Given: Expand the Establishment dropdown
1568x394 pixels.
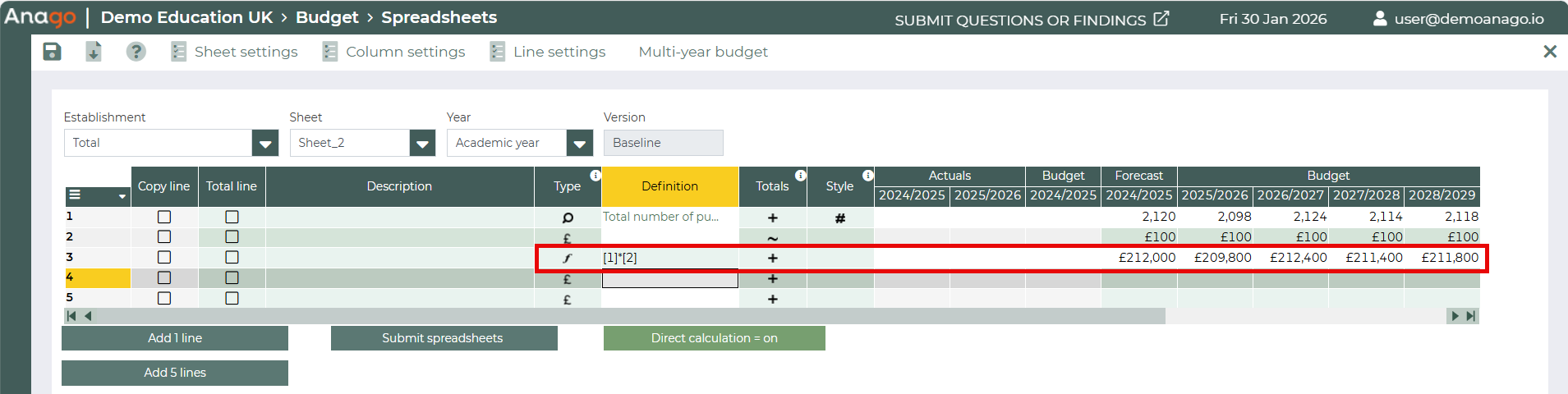Looking at the screenshot, I should 264,144.
